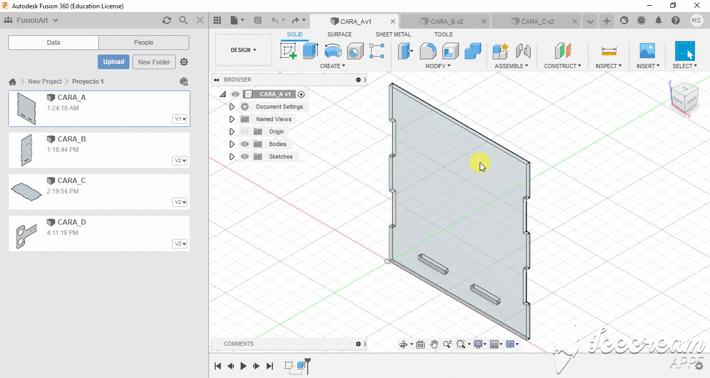This screenshot has width=710, height=378.
Task: Switch to the CARA_B v2 document tab
Action: point(446,21)
